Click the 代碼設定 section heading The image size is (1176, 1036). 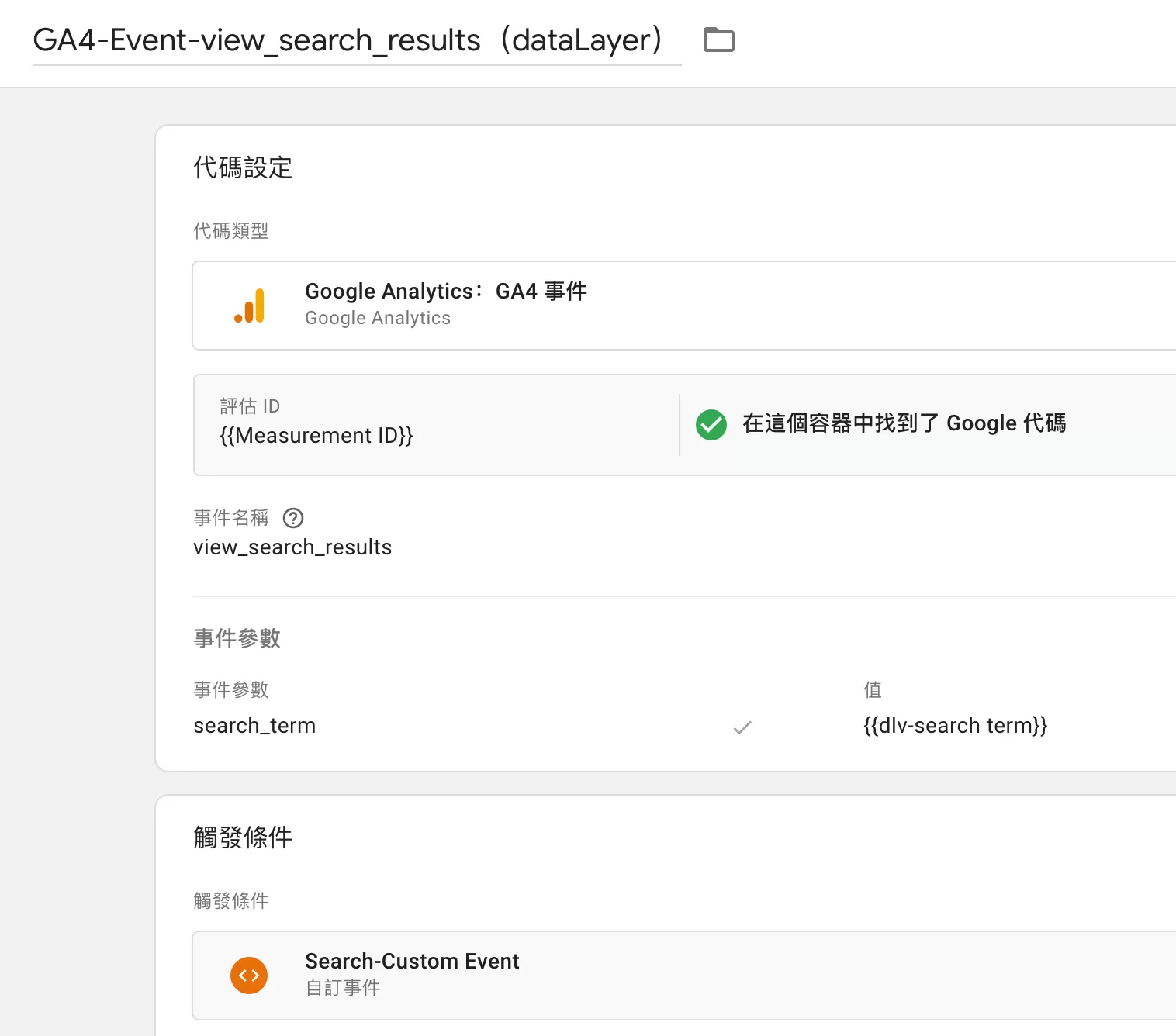[x=243, y=167]
